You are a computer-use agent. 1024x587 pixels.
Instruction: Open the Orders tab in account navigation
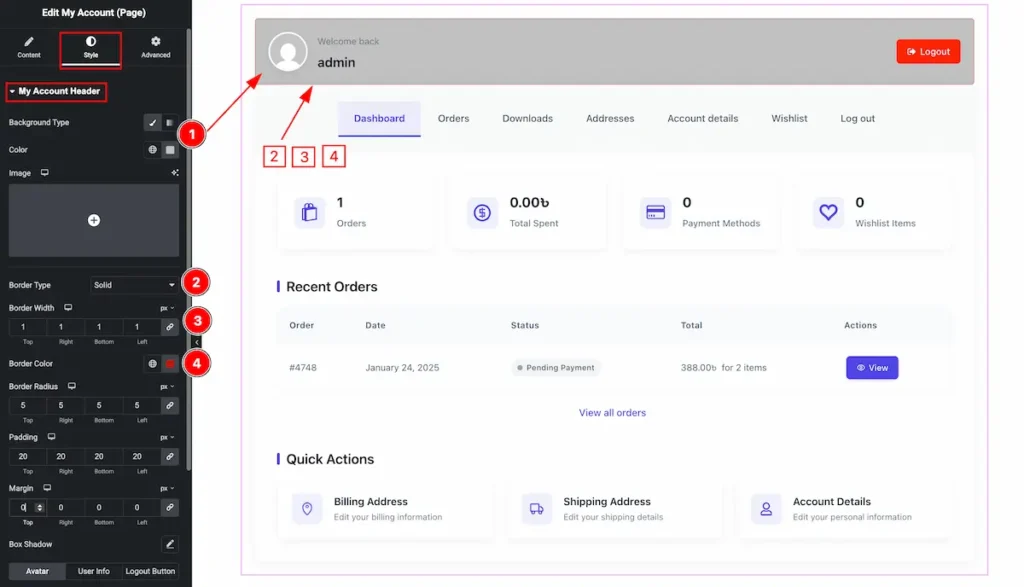(x=453, y=119)
